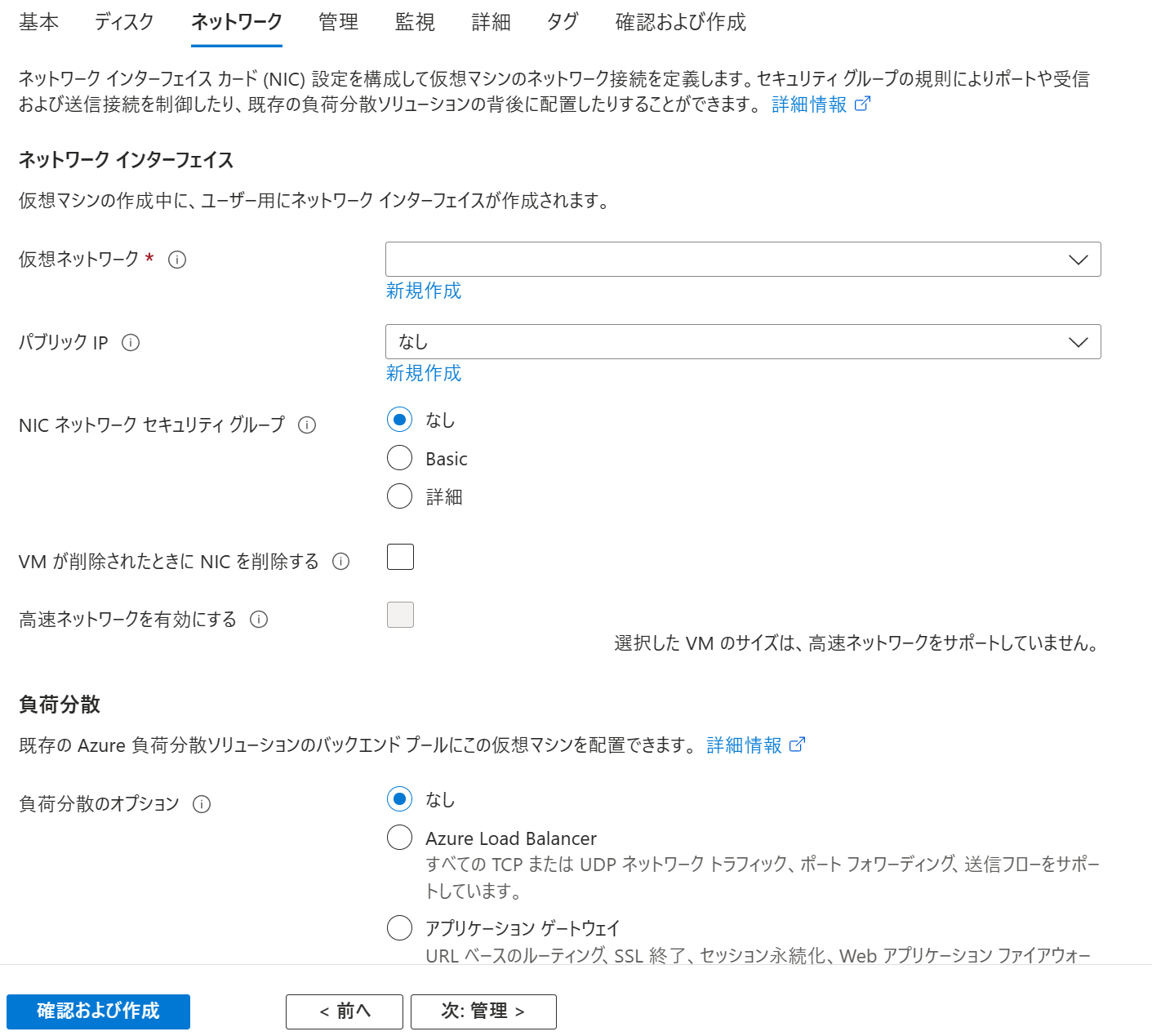
Task: Go to 確認および作成 tab
Action: tap(680, 22)
